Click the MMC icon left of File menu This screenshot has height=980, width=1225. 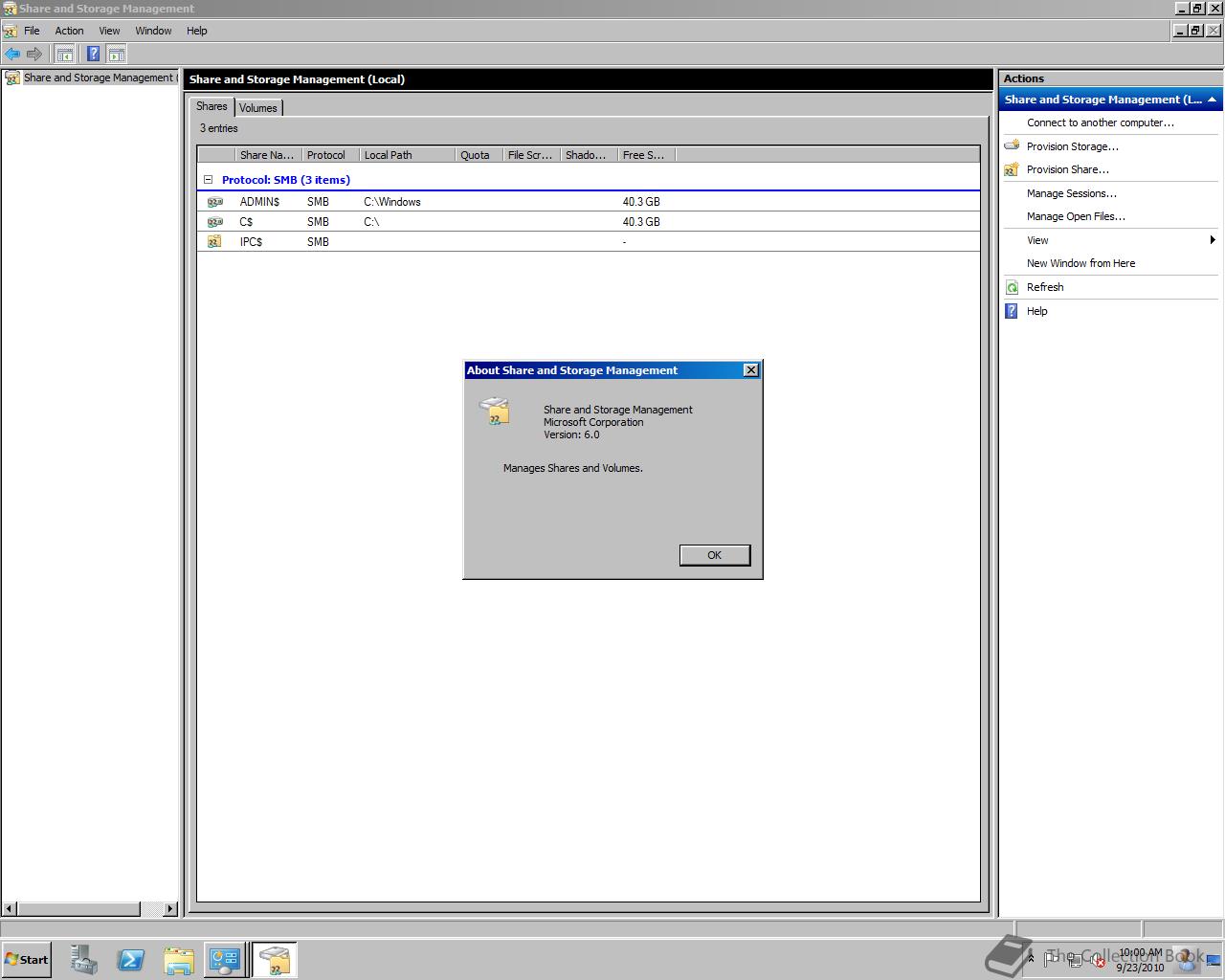(x=11, y=31)
